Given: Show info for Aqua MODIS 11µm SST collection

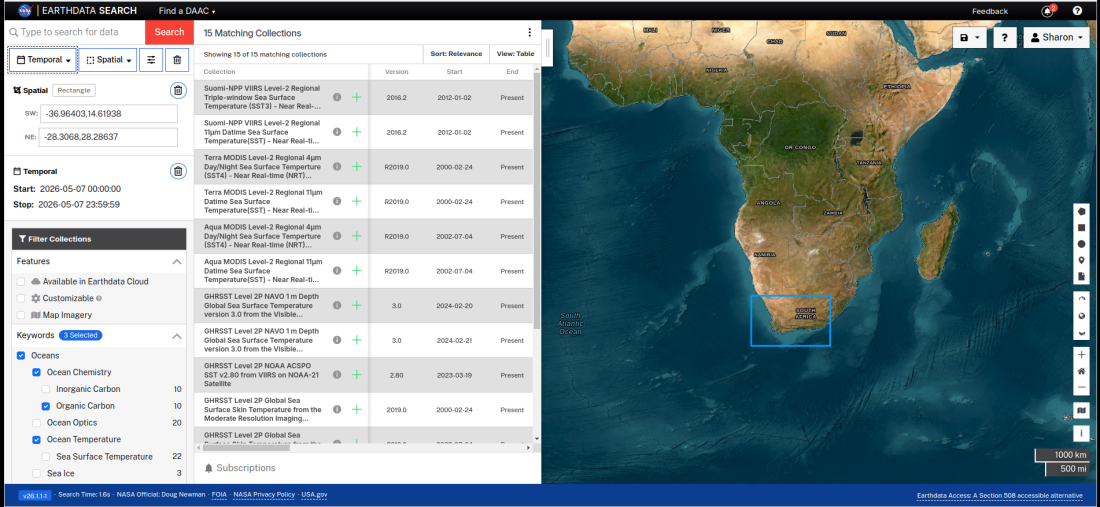Looking at the screenshot, I should coord(337,270).
